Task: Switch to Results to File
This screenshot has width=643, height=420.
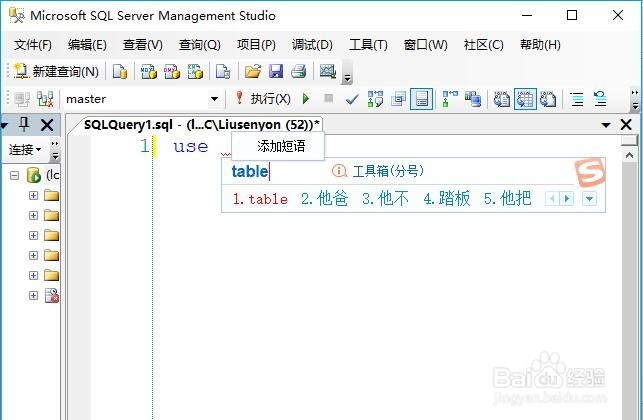Action: click(548, 99)
